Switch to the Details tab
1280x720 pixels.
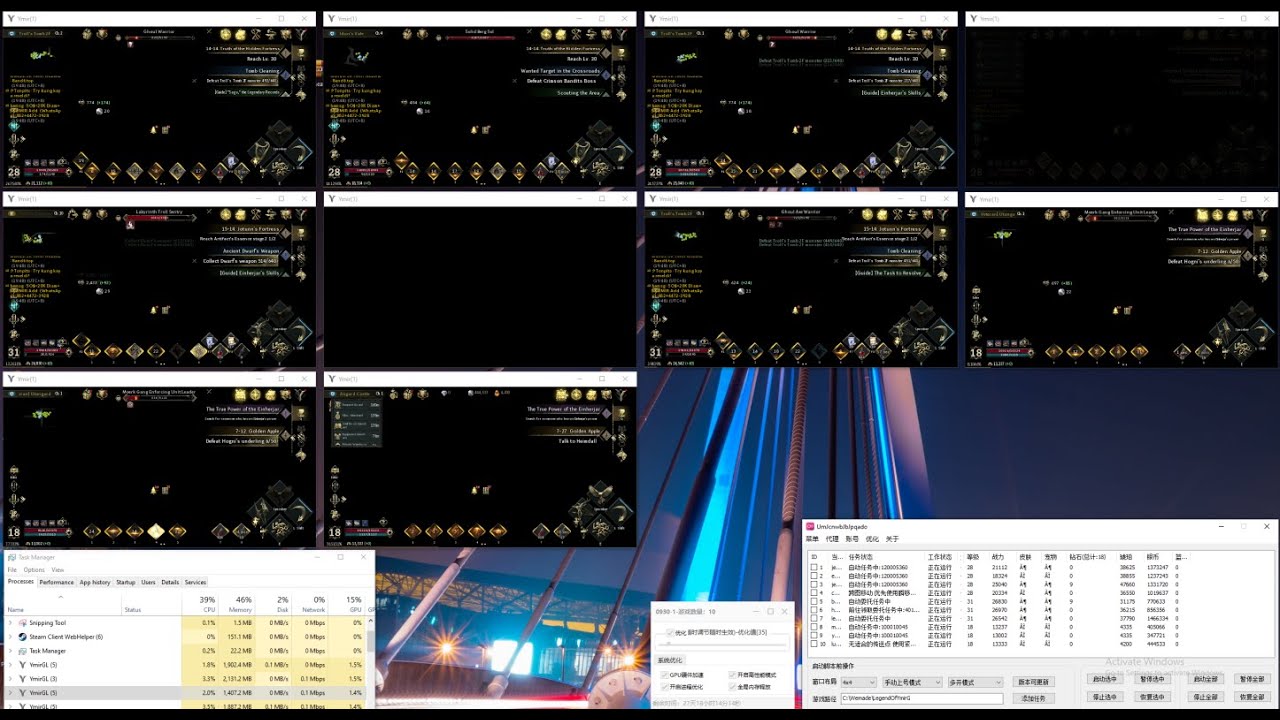[x=170, y=582]
